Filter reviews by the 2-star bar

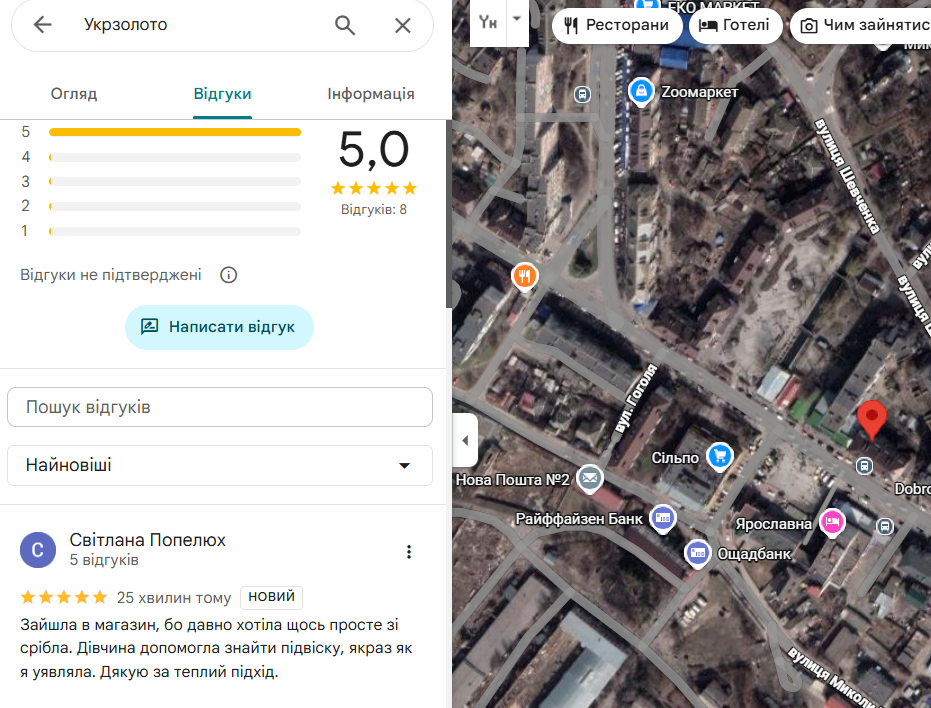click(175, 206)
